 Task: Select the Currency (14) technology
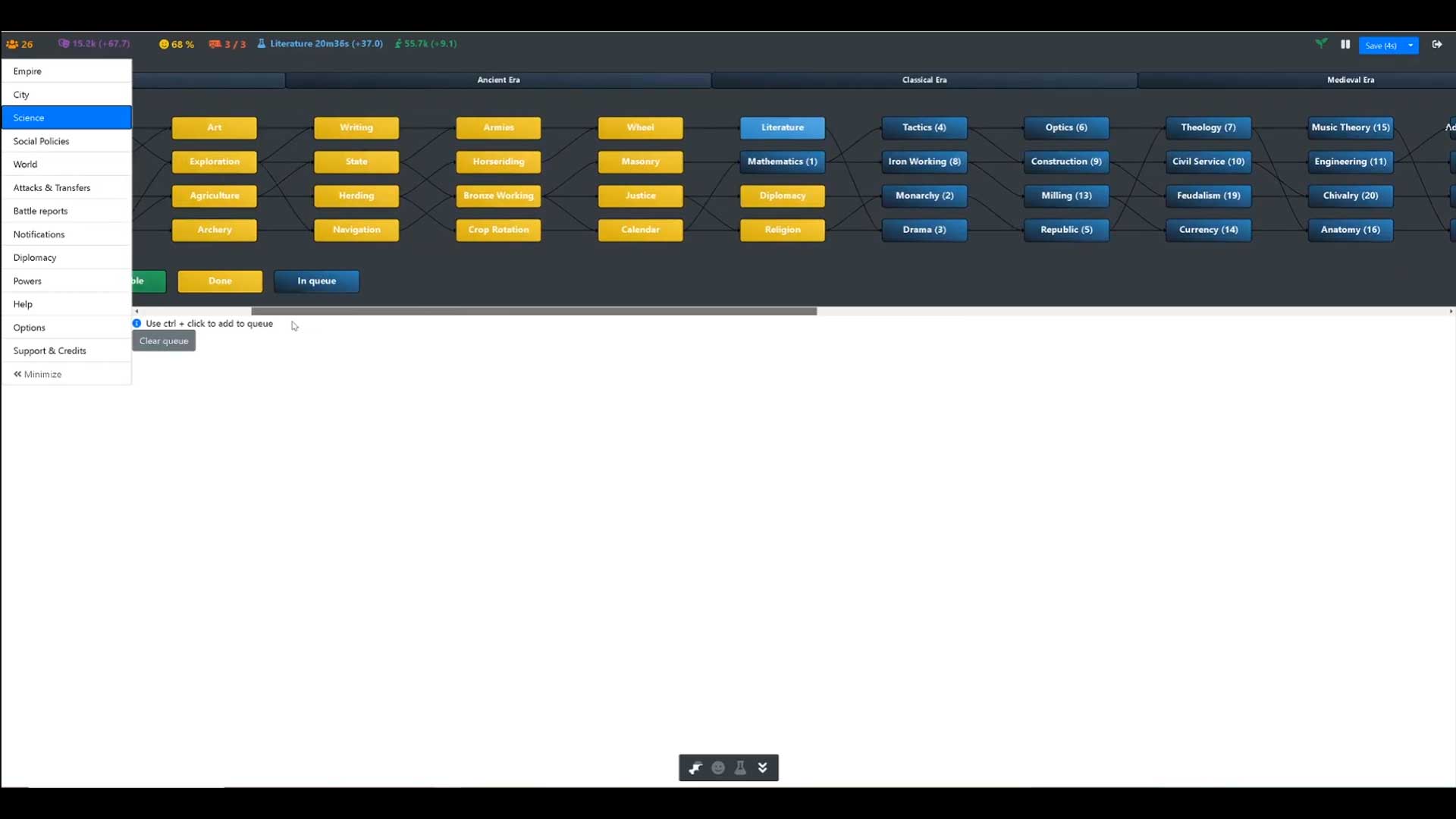click(1209, 230)
